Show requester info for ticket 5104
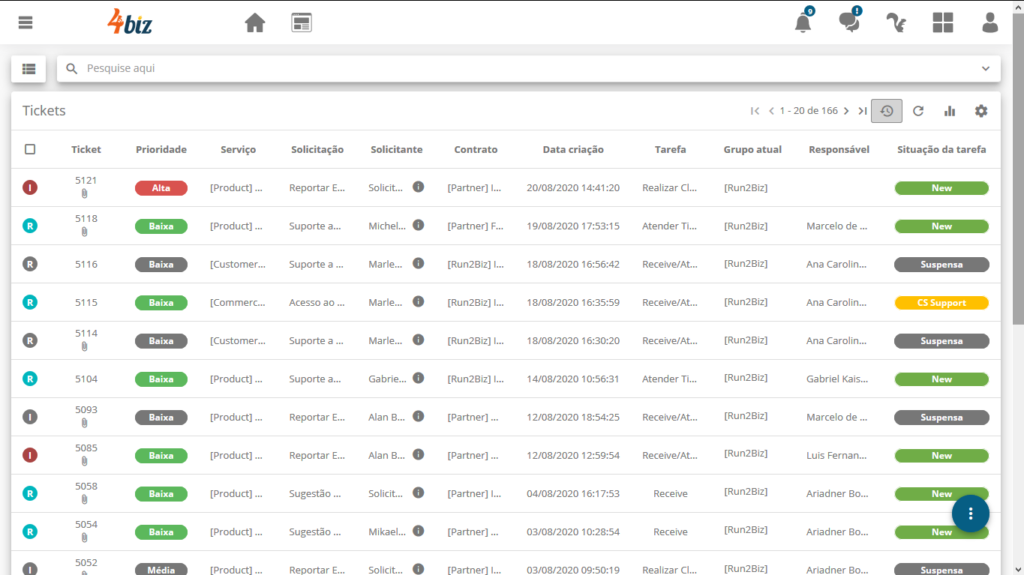The width and height of the screenshot is (1024, 575). click(x=419, y=378)
